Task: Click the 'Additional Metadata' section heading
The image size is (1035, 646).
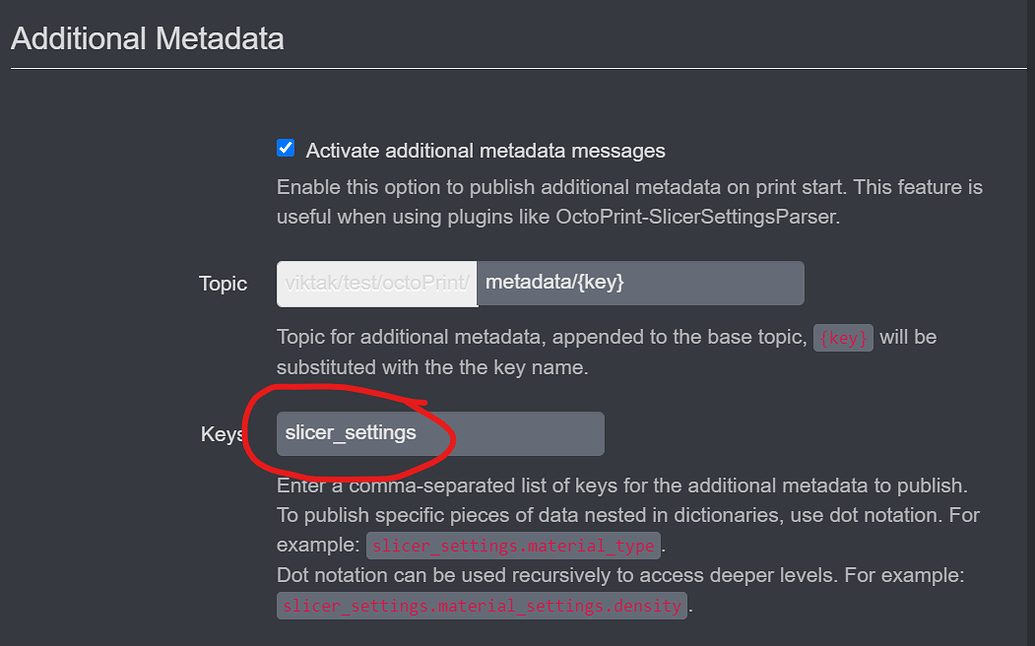Action: tap(146, 38)
